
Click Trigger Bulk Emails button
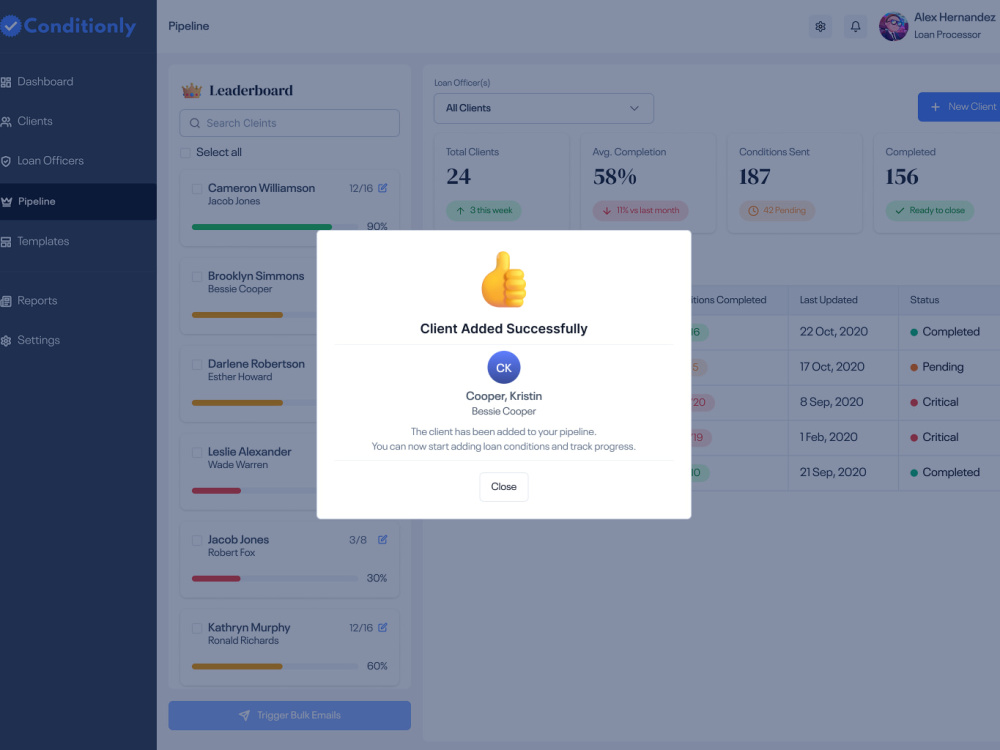(290, 716)
